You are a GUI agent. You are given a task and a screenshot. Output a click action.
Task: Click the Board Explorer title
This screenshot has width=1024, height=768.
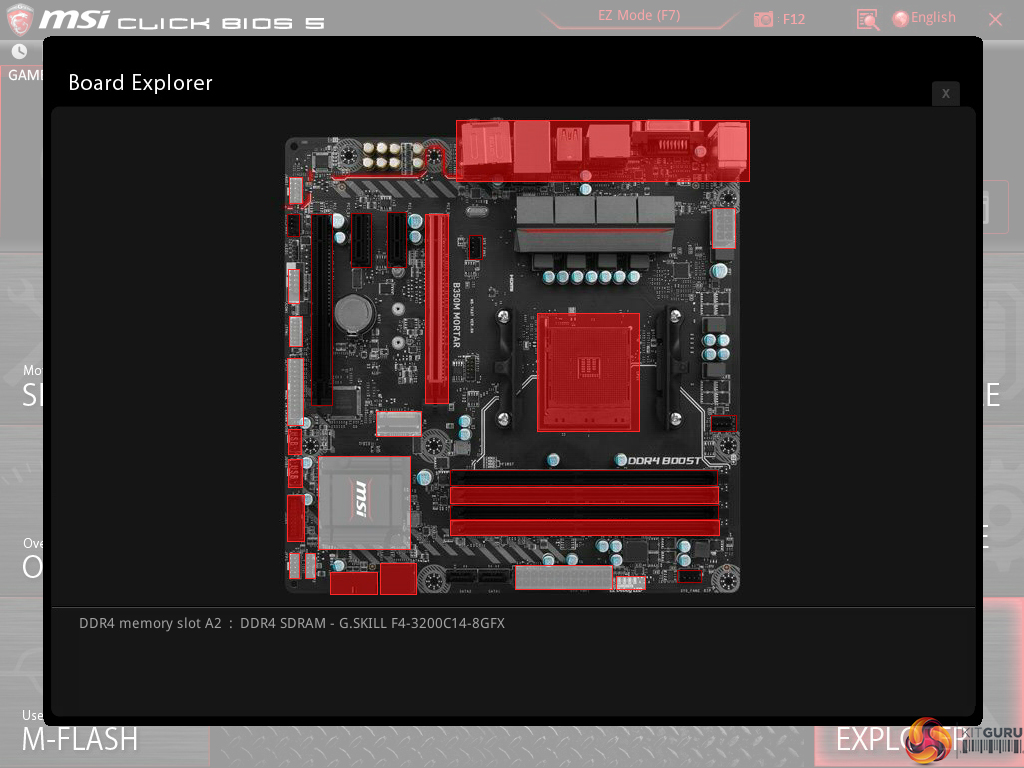[140, 83]
